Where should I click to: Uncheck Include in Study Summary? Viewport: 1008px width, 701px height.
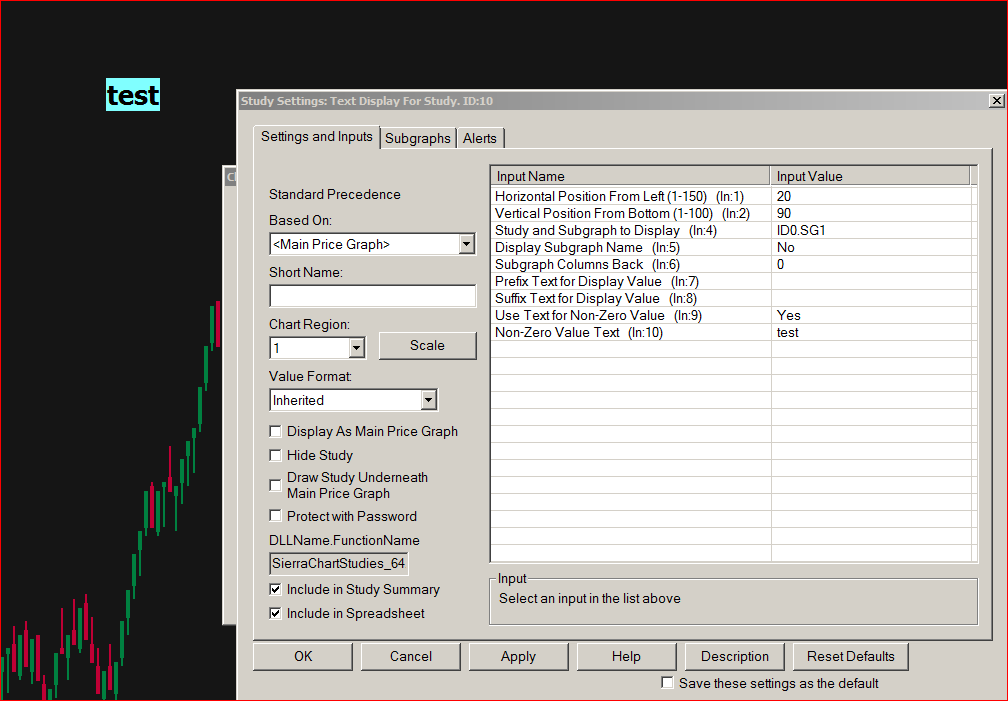[276, 590]
